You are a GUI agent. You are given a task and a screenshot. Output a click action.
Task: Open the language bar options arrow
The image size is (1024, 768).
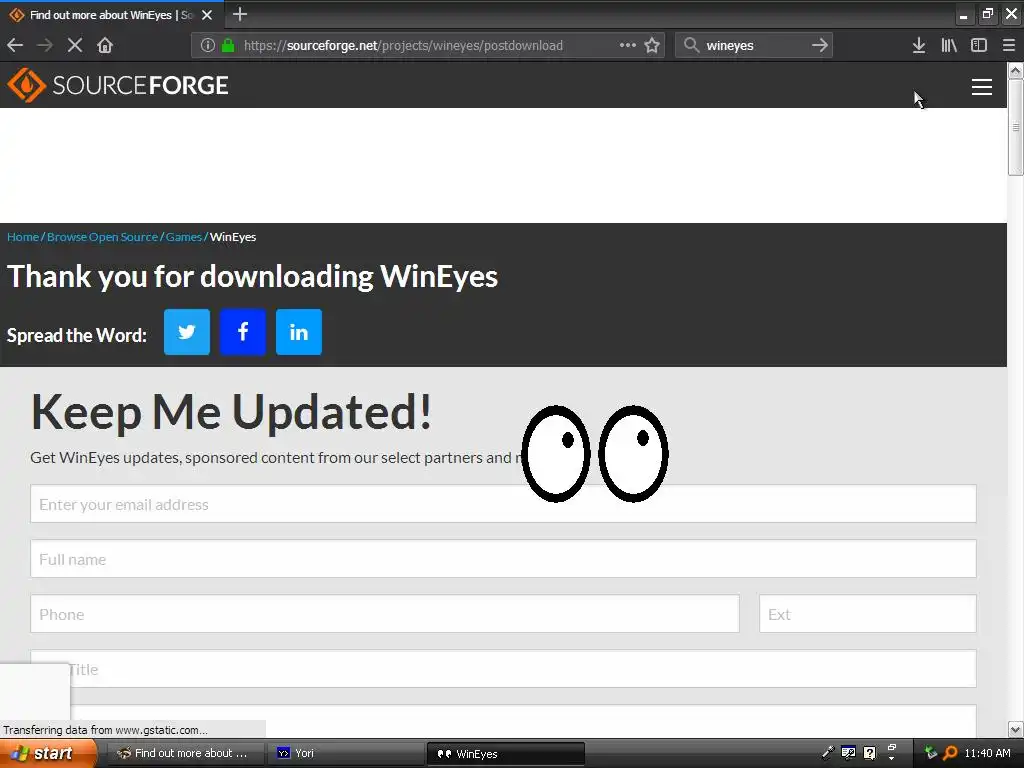click(891, 757)
